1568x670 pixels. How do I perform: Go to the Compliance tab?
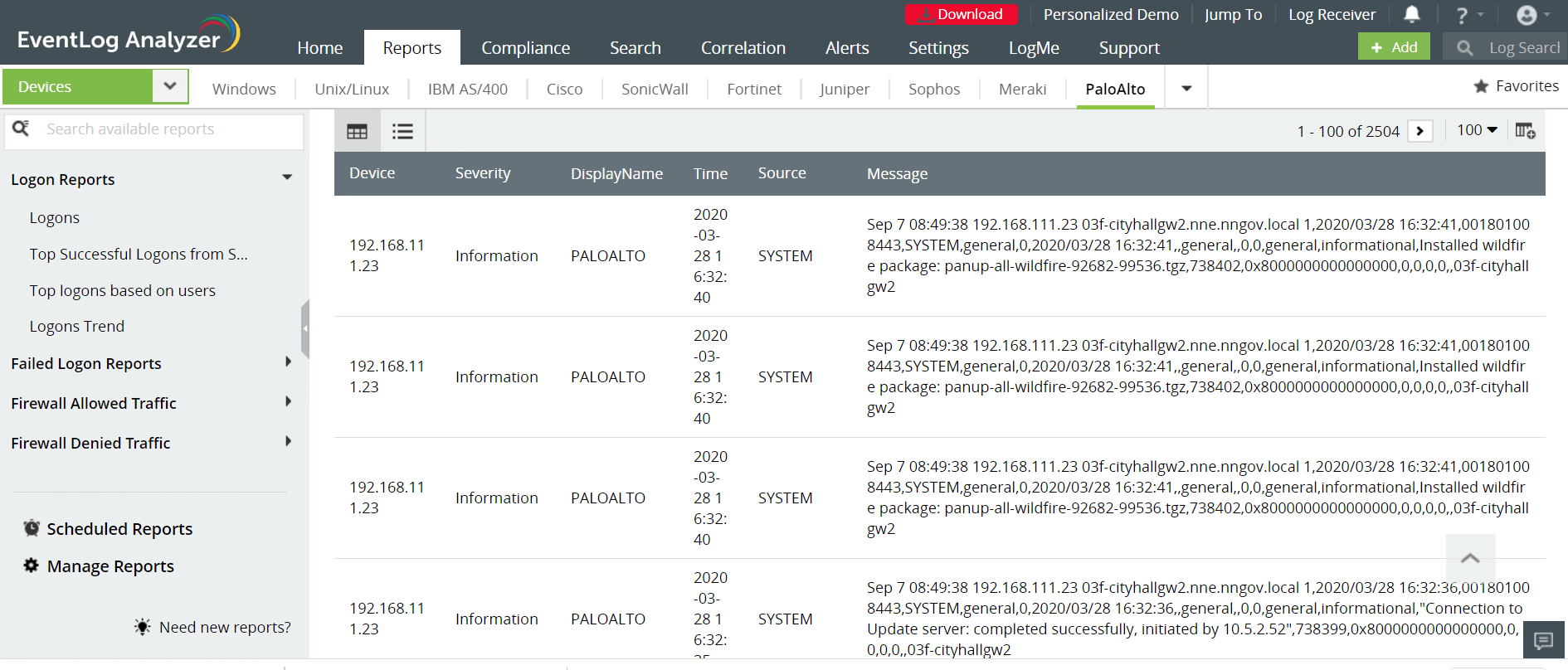pyautogui.click(x=526, y=48)
